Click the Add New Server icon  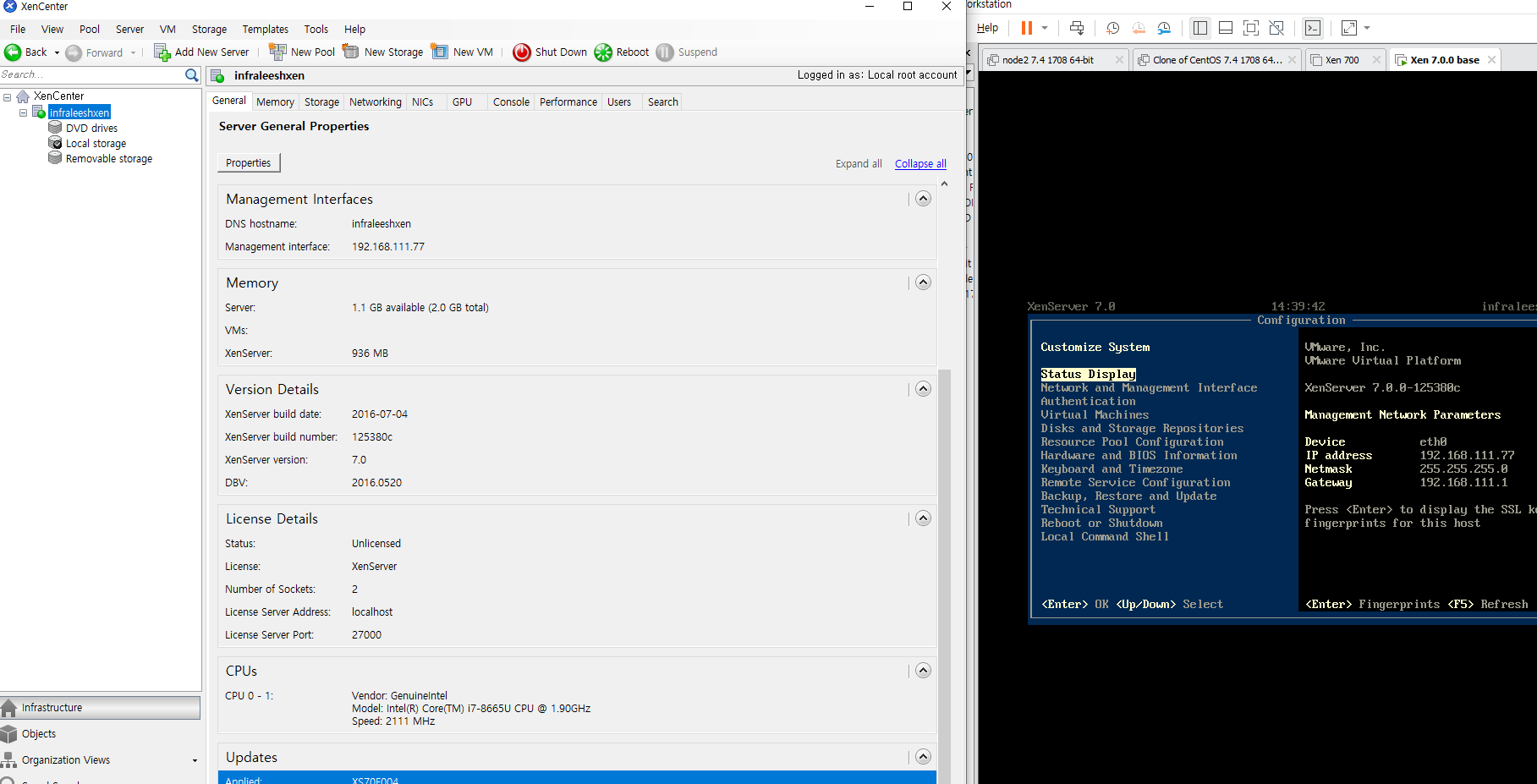click(x=162, y=52)
